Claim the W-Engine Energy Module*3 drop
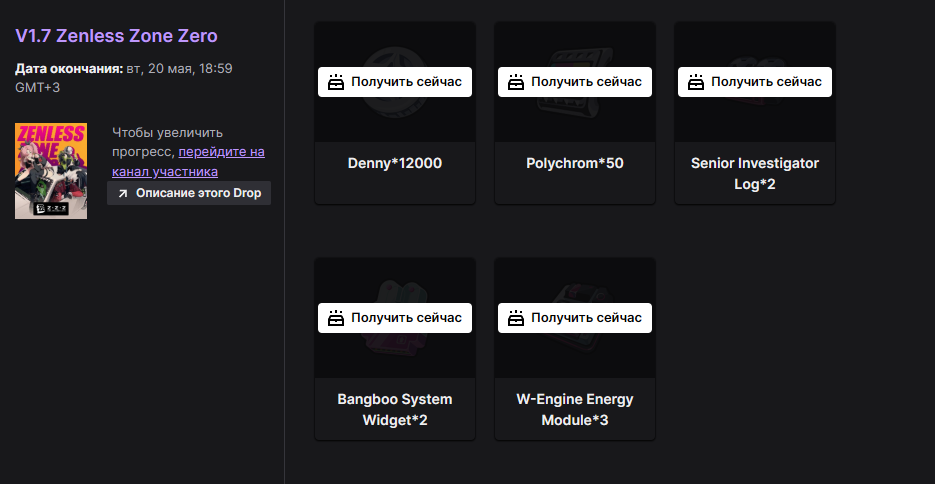The height and width of the screenshot is (484, 935). [575, 318]
